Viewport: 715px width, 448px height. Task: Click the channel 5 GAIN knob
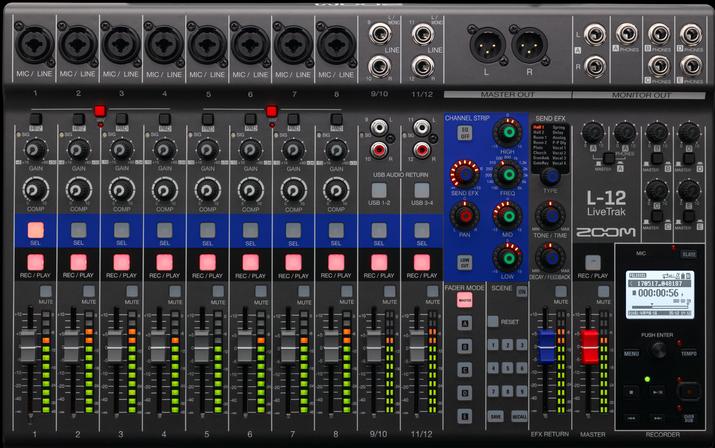(207, 150)
